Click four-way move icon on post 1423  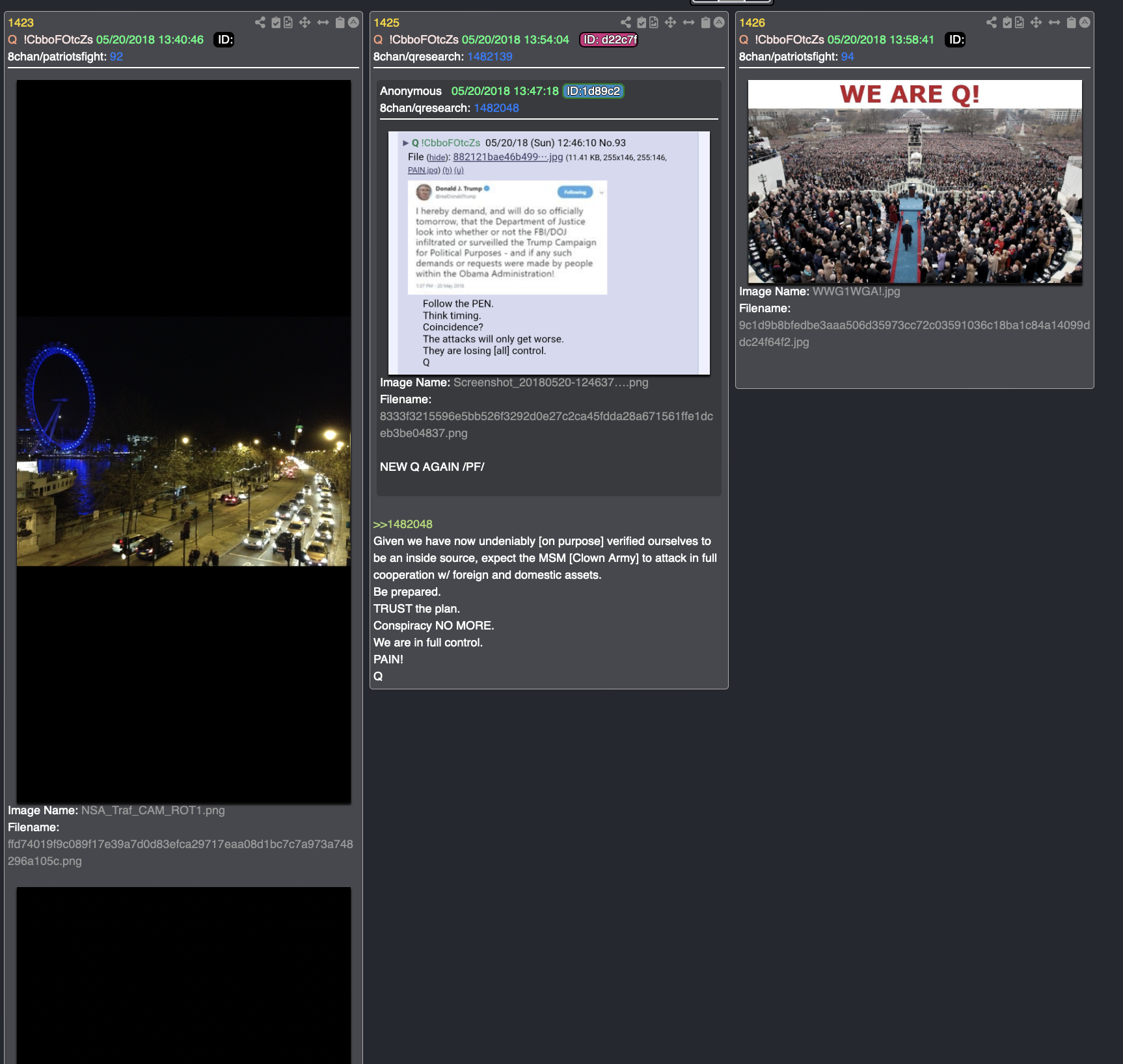(x=304, y=23)
